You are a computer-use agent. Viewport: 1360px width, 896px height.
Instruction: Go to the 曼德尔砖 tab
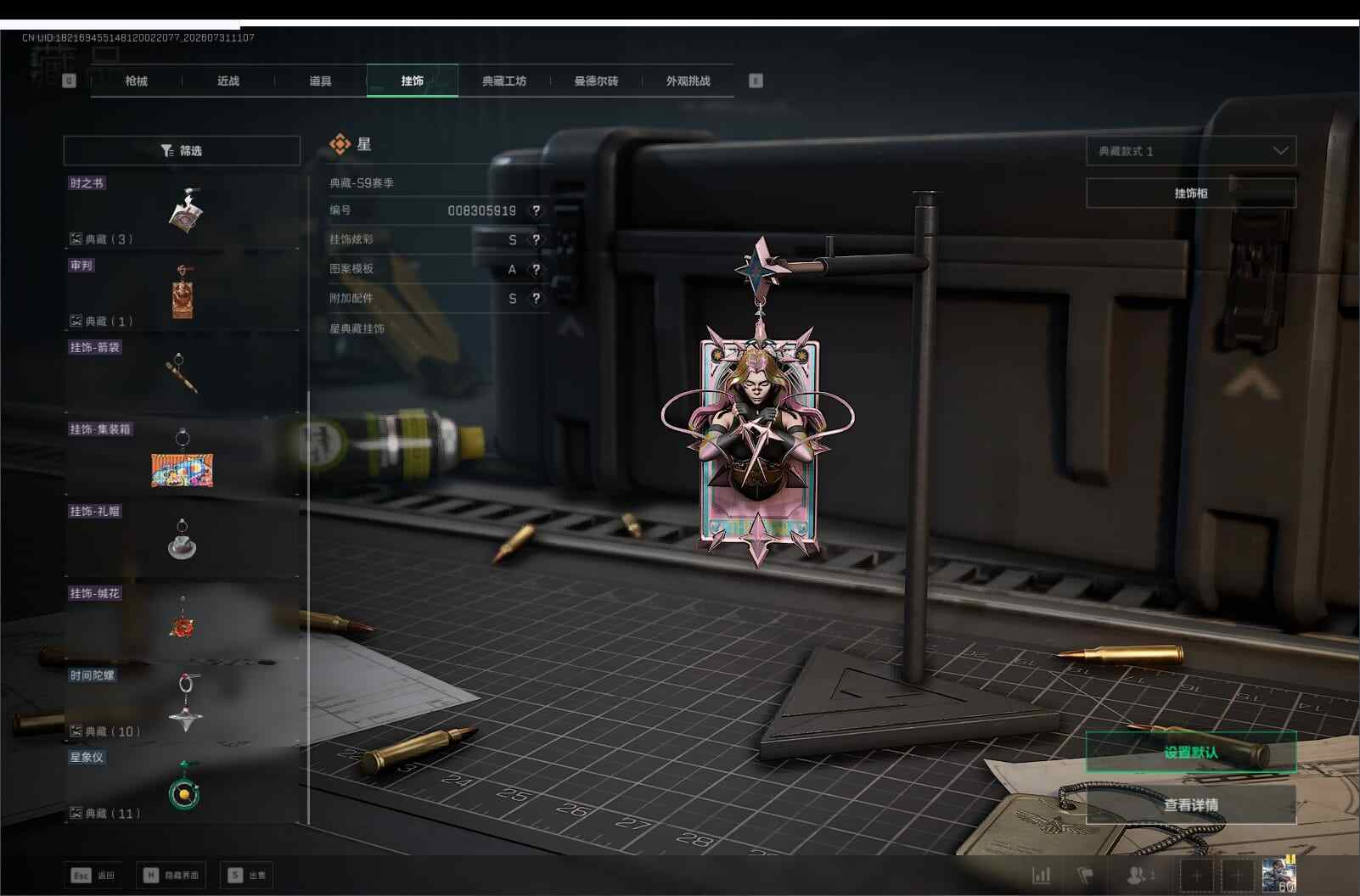(x=596, y=81)
